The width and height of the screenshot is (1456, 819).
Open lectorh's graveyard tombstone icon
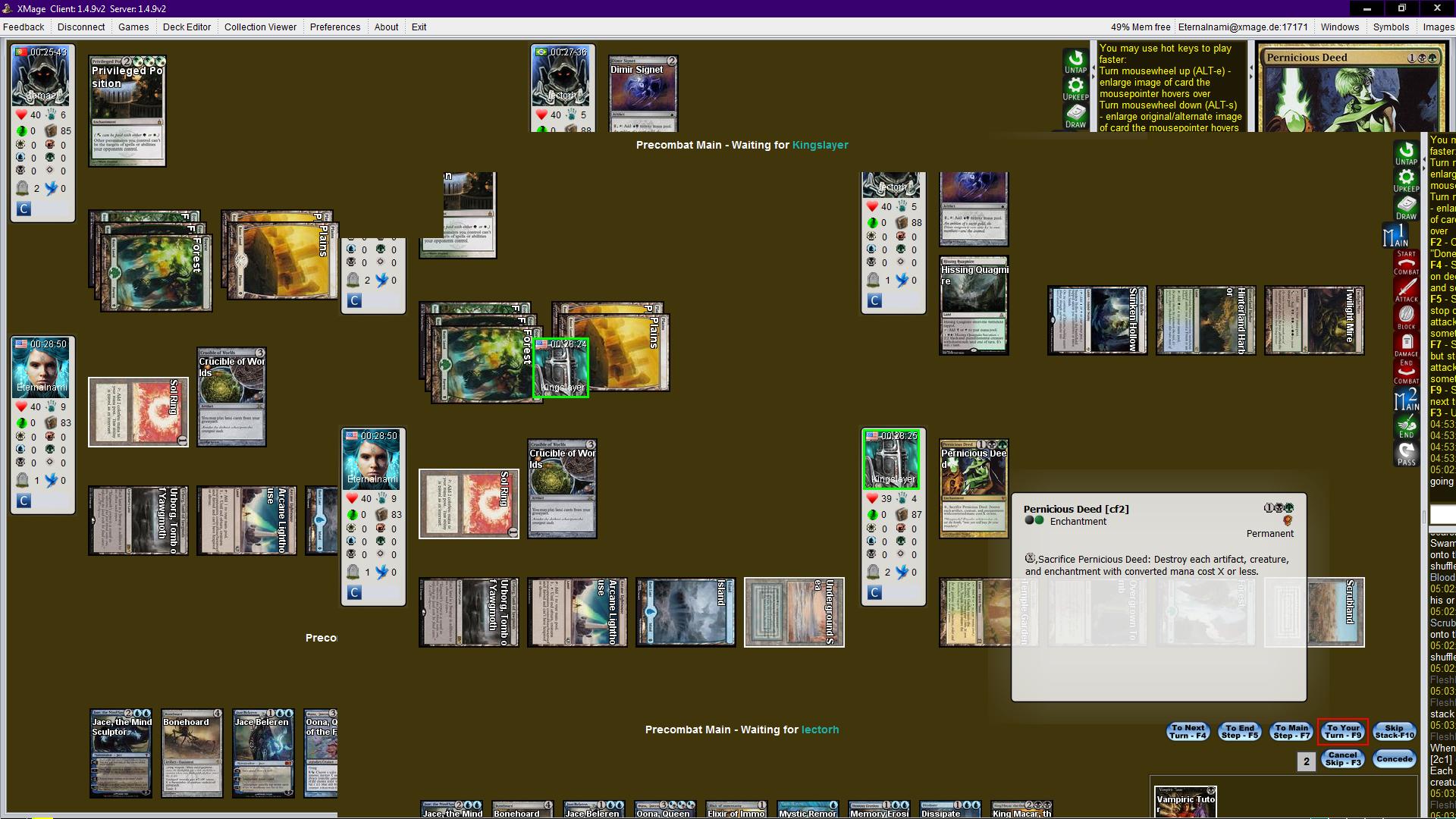874,280
